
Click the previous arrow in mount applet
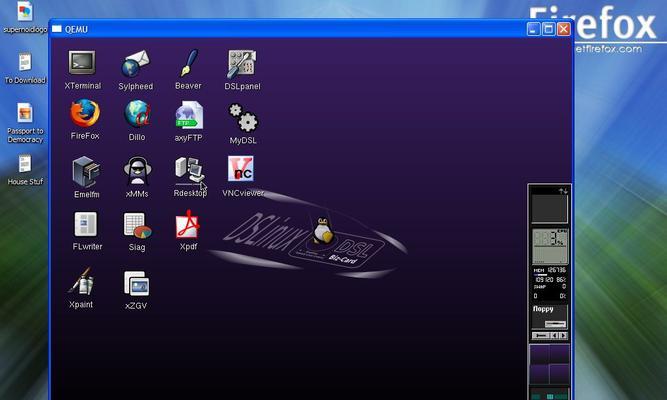(x=554, y=335)
